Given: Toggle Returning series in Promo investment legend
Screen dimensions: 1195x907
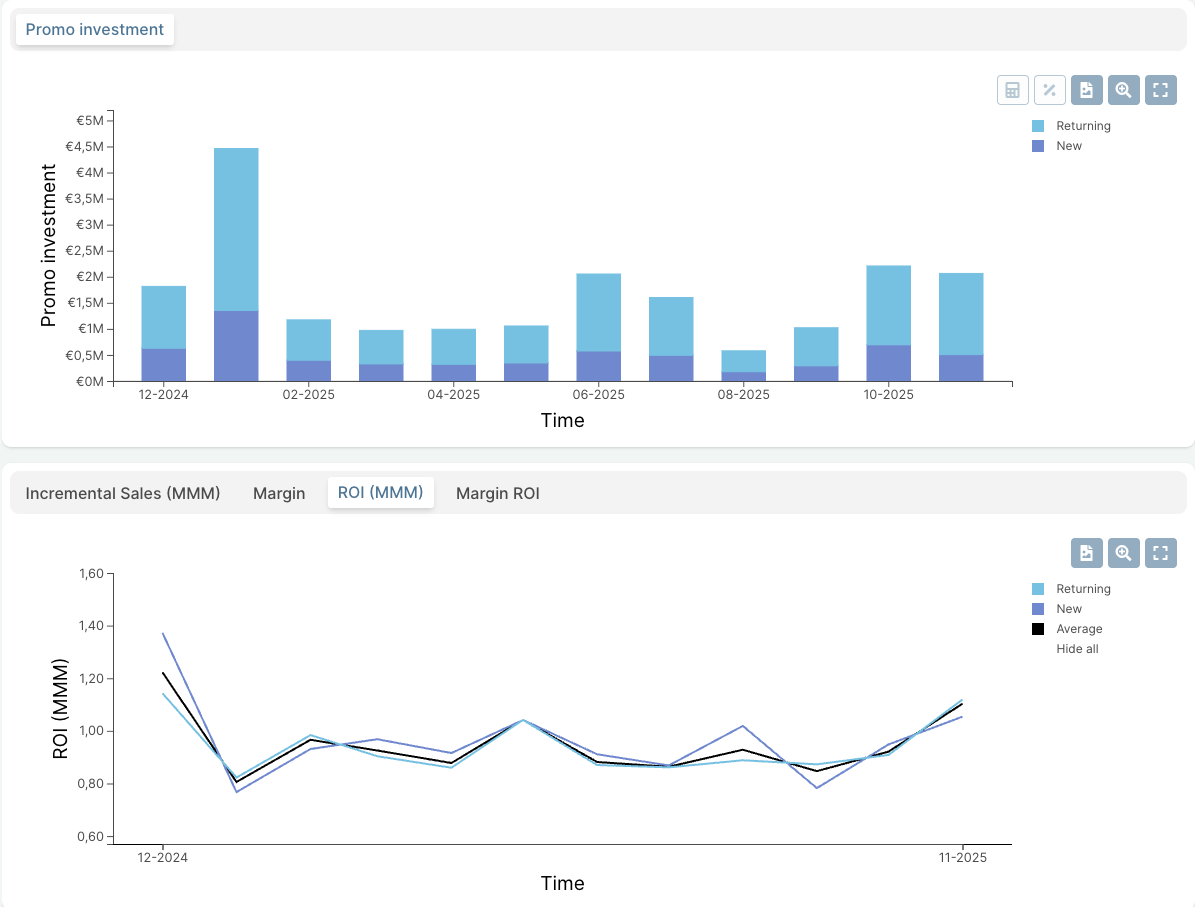Looking at the screenshot, I should 1083,126.
